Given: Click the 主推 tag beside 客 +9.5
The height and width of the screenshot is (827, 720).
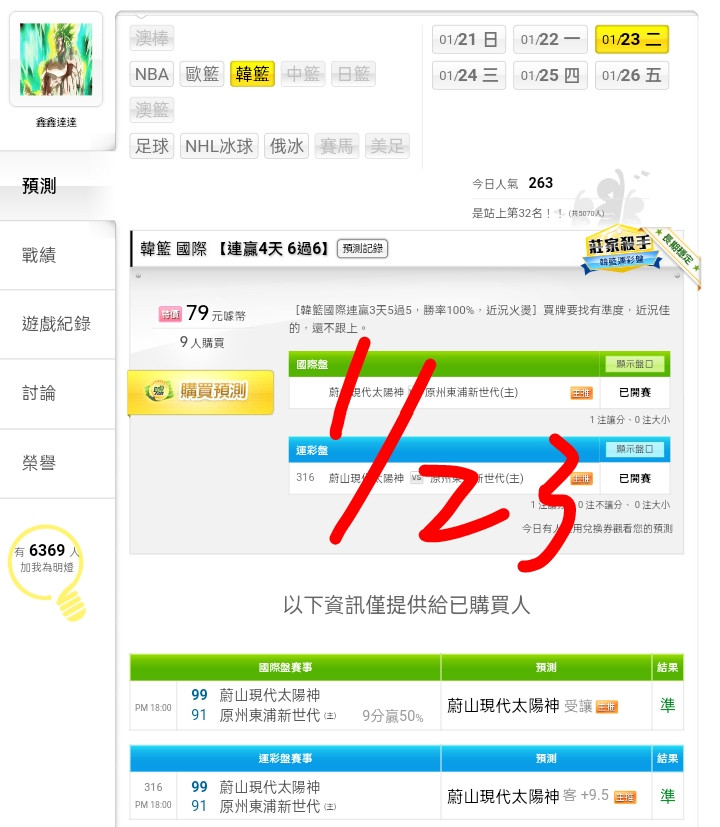Looking at the screenshot, I should (625, 797).
